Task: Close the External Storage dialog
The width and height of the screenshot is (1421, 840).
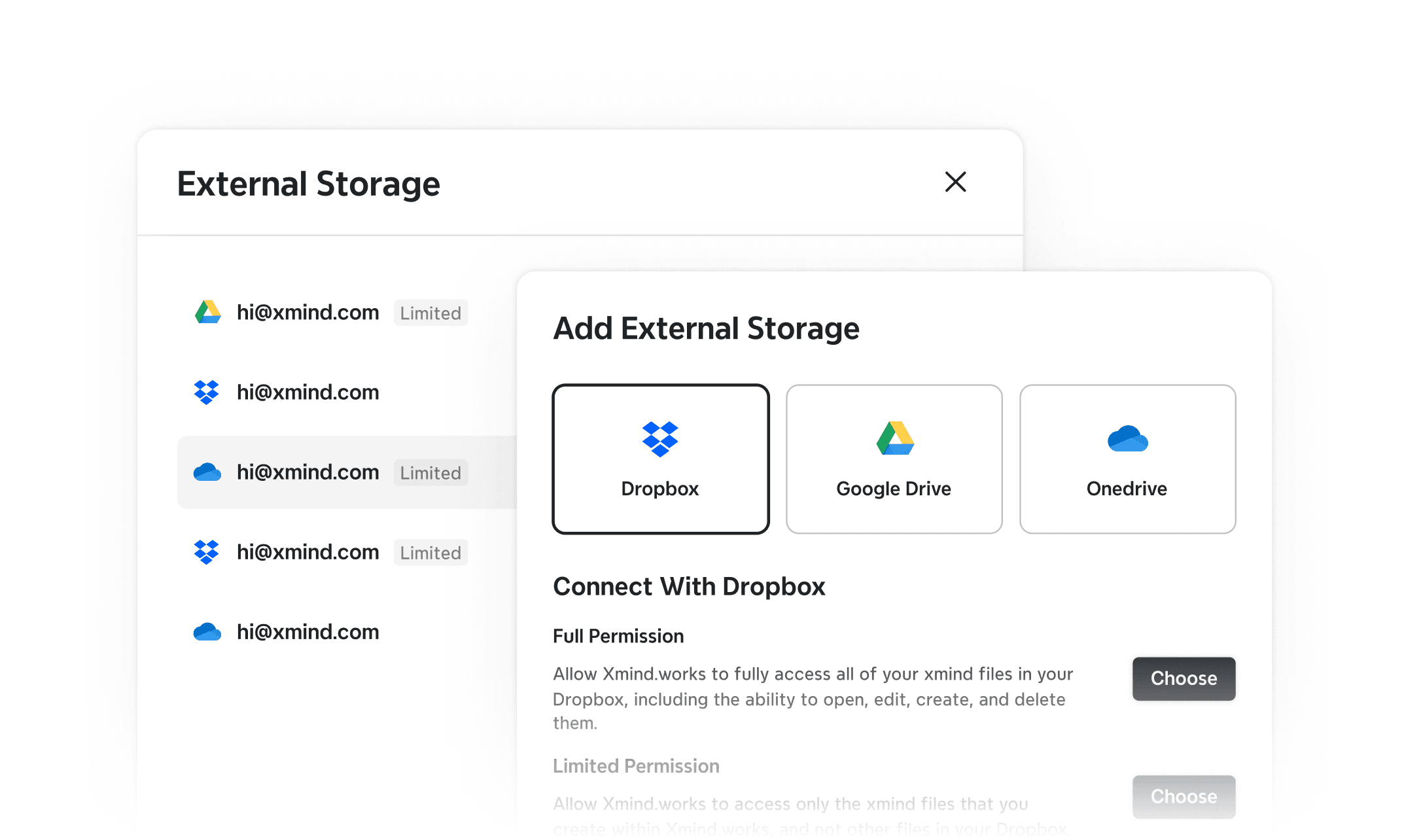Action: [955, 182]
